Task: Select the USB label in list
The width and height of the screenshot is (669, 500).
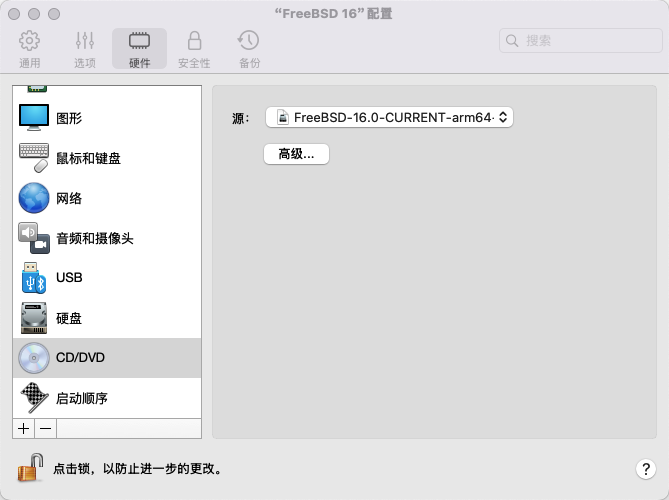Action: click(69, 278)
